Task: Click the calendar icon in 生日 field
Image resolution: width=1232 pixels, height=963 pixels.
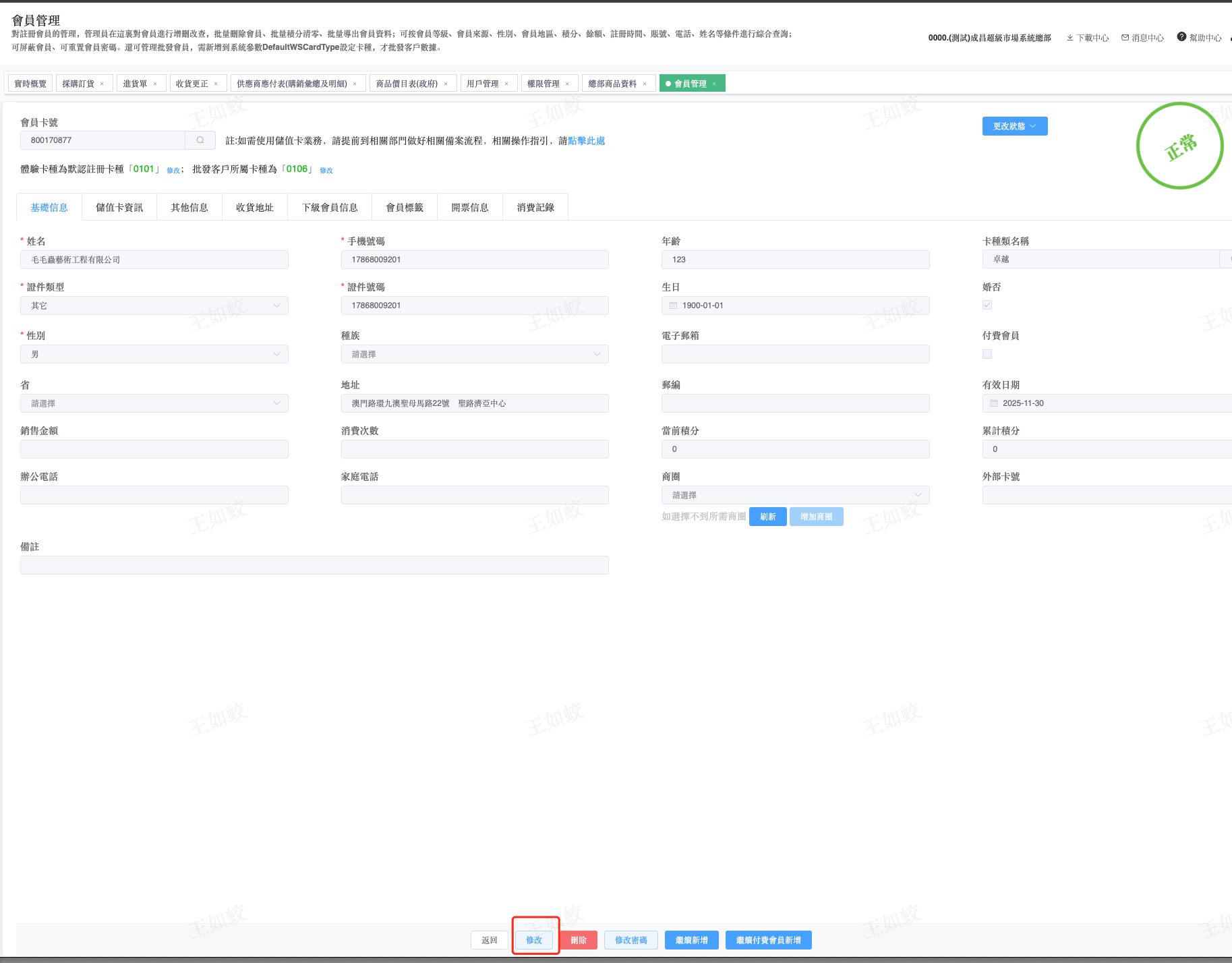Action: click(673, 305)
